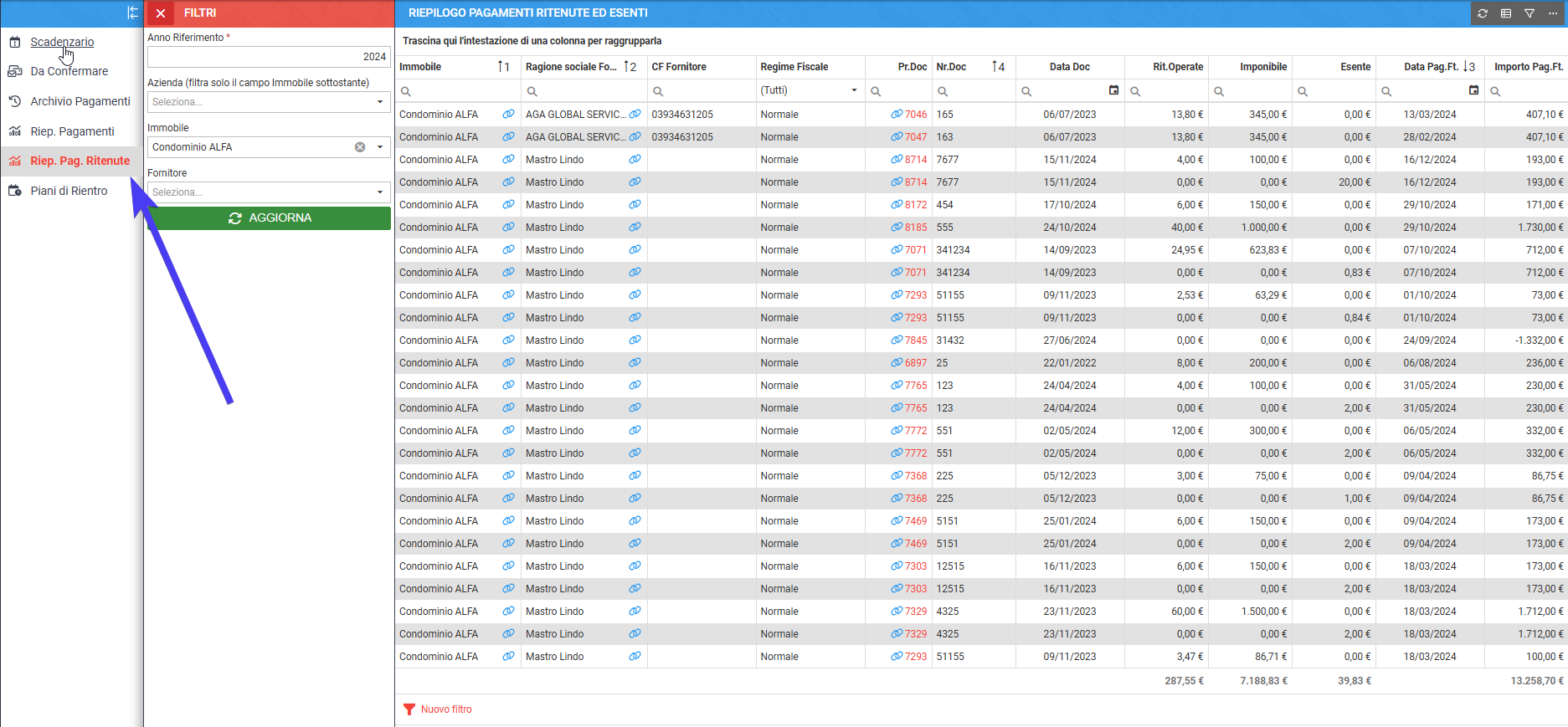Click the Ragione sociale filter search icon
The width and height of the screenshot is (1568, 727).
(x=532, y=91)
